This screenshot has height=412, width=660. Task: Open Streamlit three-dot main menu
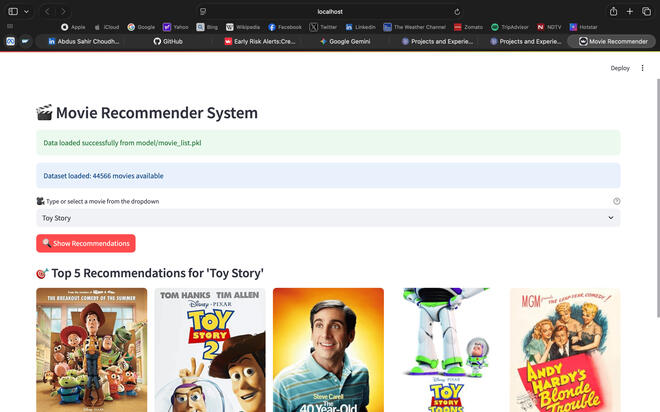point(643,68)
